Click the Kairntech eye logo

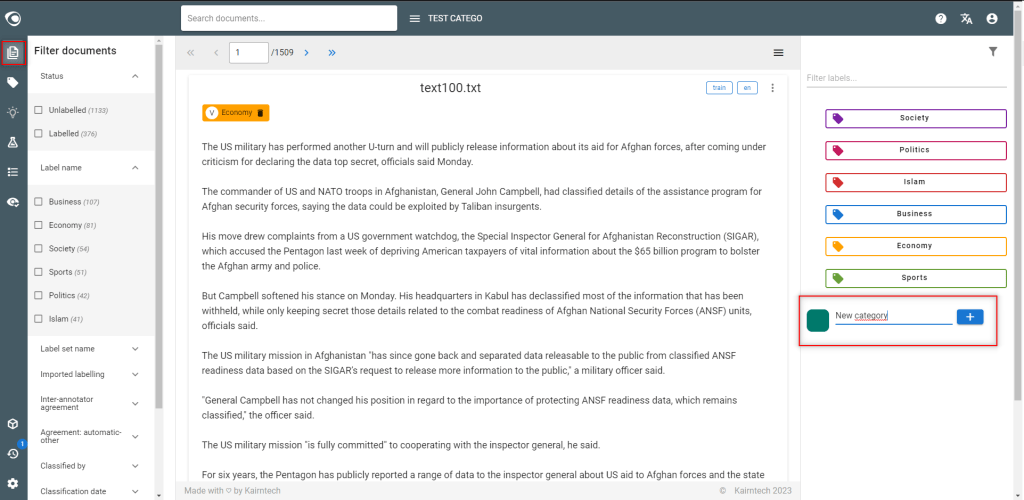pos(13,18)
